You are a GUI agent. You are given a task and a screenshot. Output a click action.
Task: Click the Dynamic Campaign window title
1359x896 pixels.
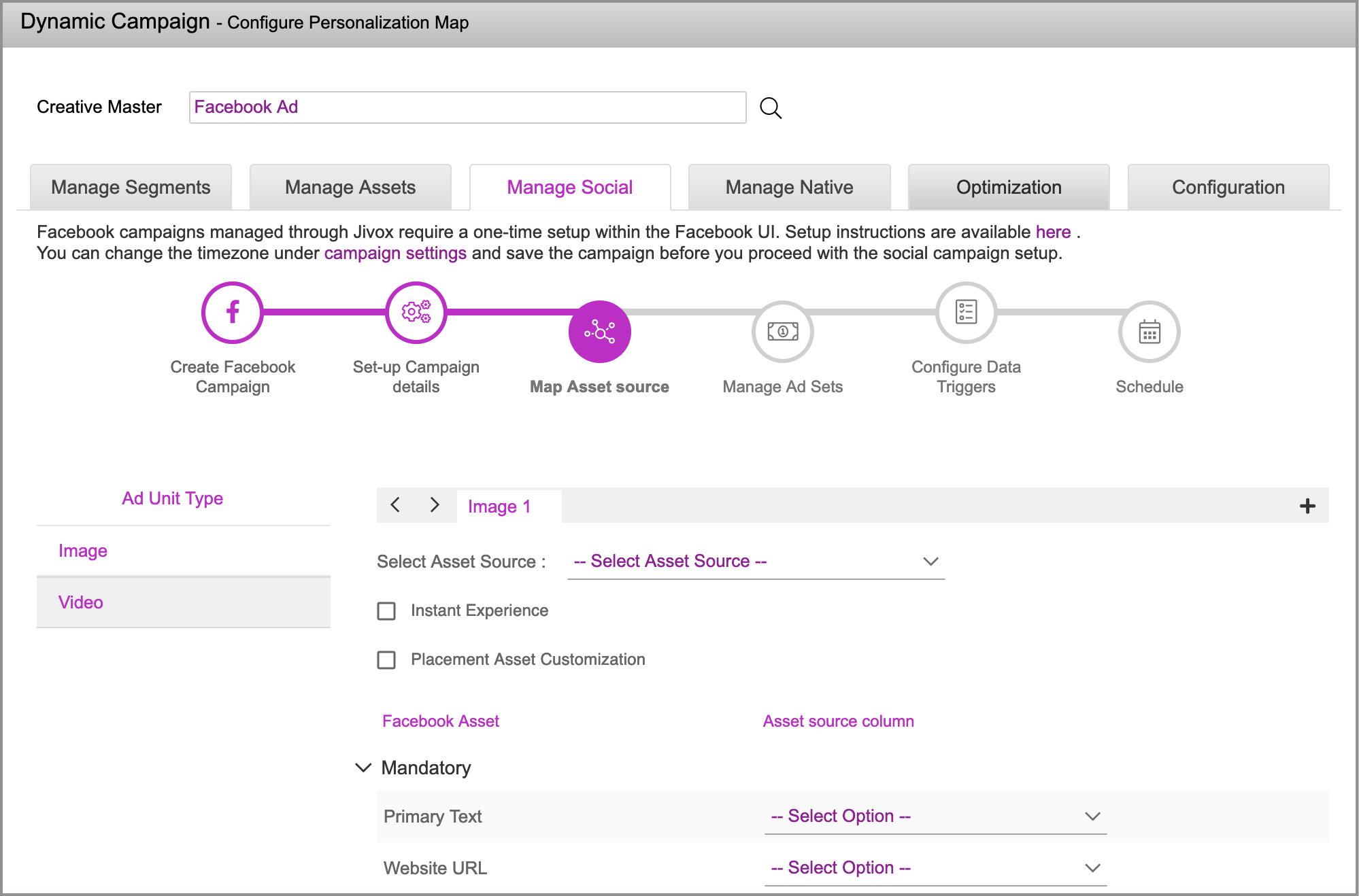pos(116,21)
